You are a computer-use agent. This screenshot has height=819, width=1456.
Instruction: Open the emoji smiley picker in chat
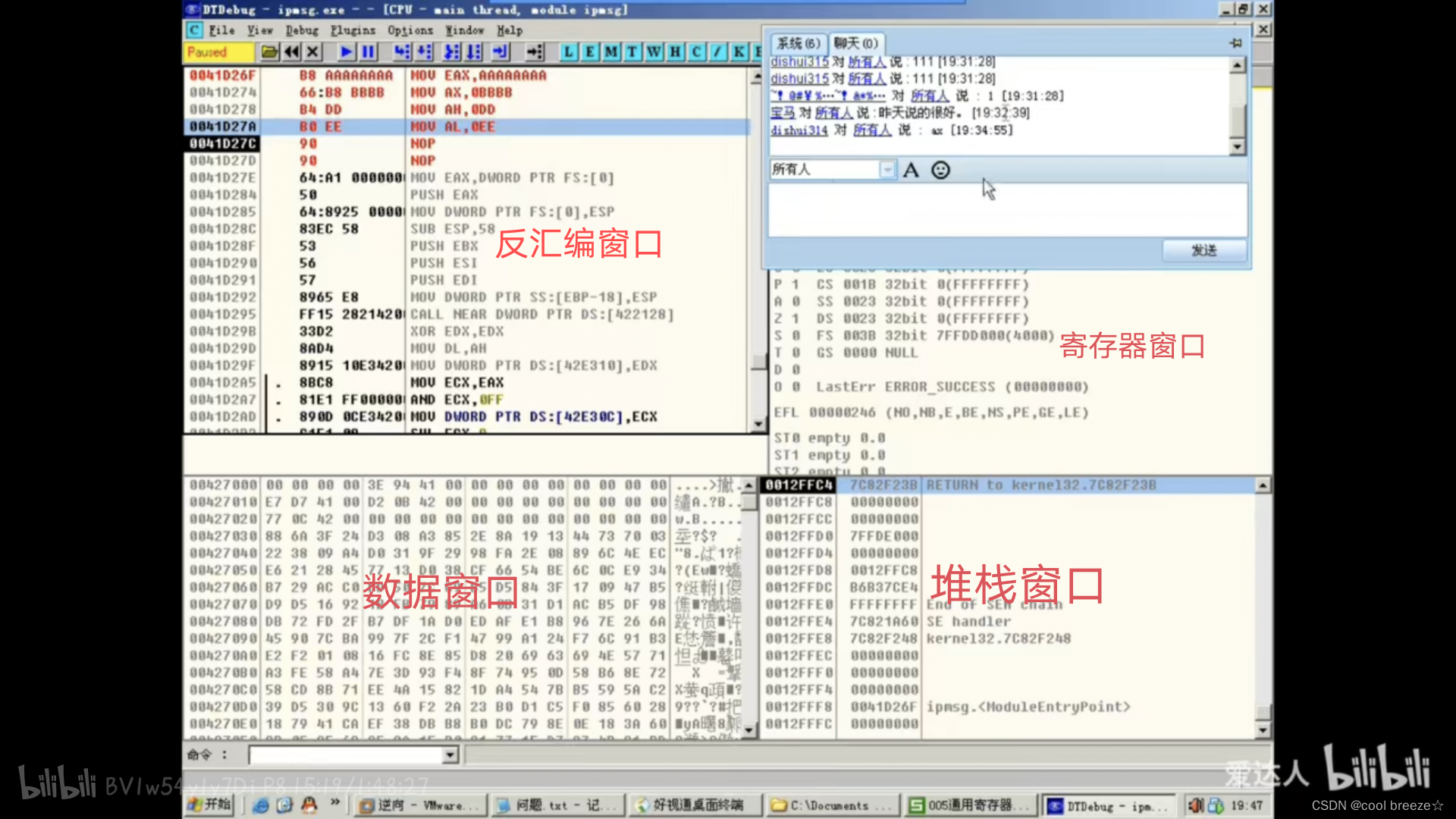pos(940,171)
